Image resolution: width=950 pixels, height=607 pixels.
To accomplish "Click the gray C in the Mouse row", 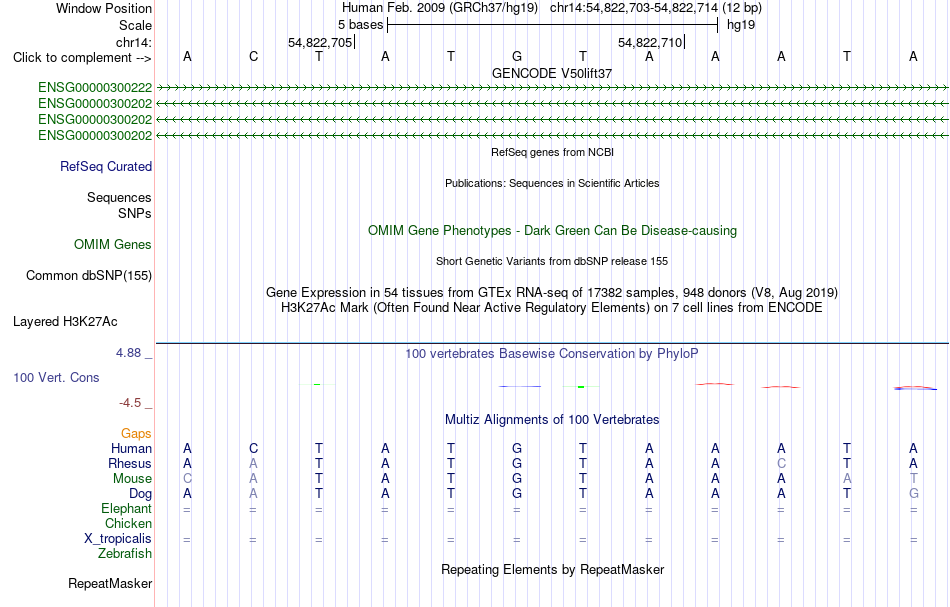I will pos(187,479).
